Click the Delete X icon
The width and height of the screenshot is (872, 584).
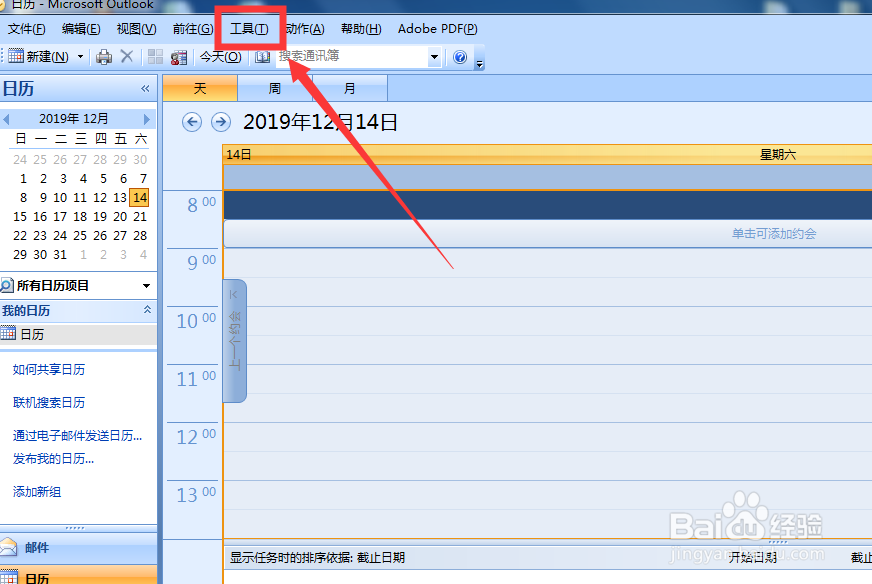point(127,56)
